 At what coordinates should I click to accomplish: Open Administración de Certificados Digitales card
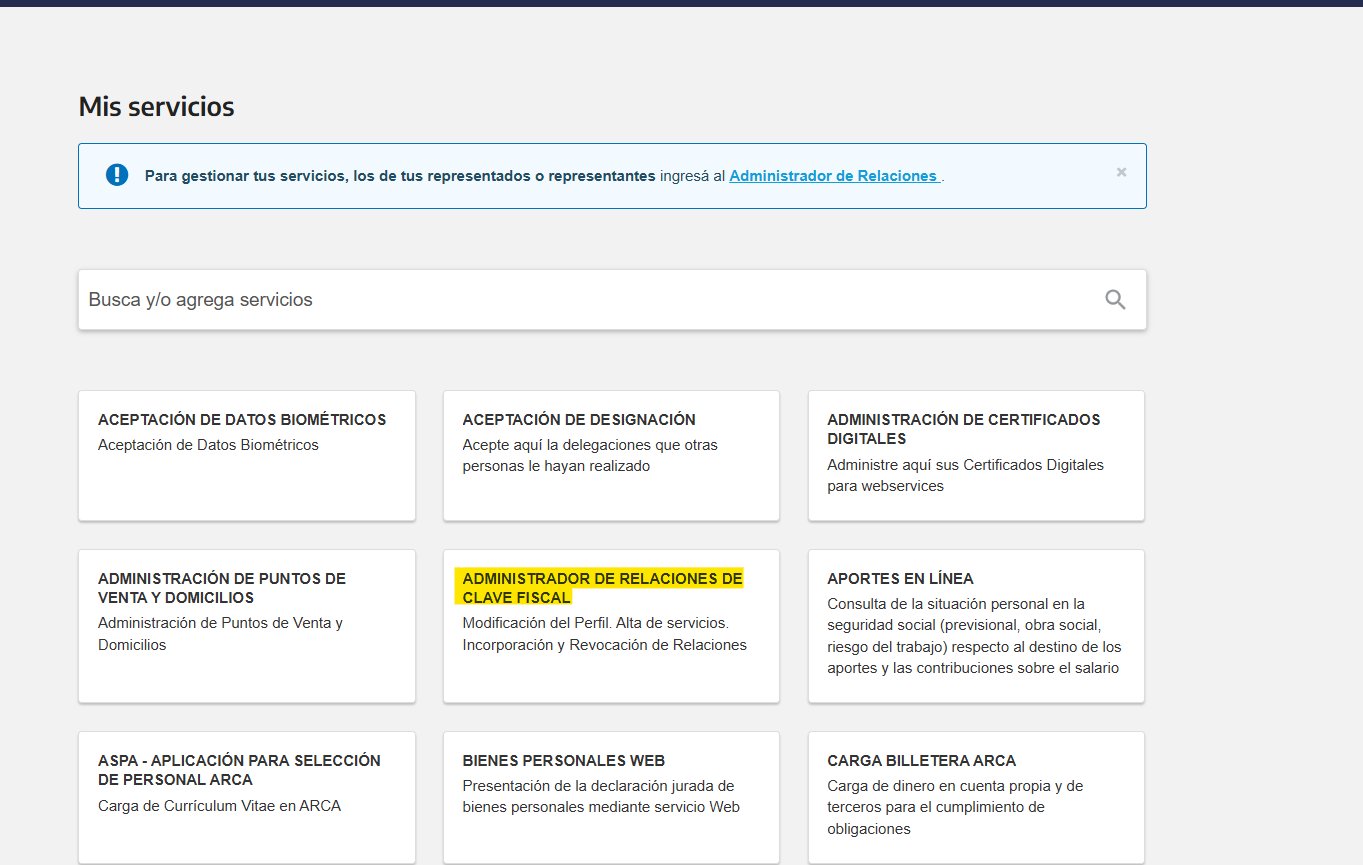[976, 455]
